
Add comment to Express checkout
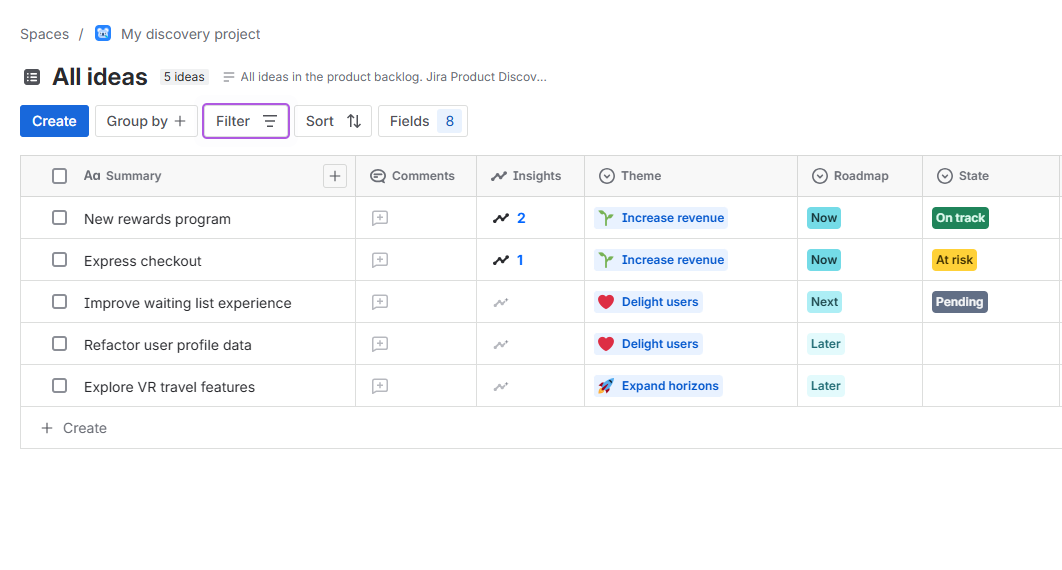coord(380,260)
